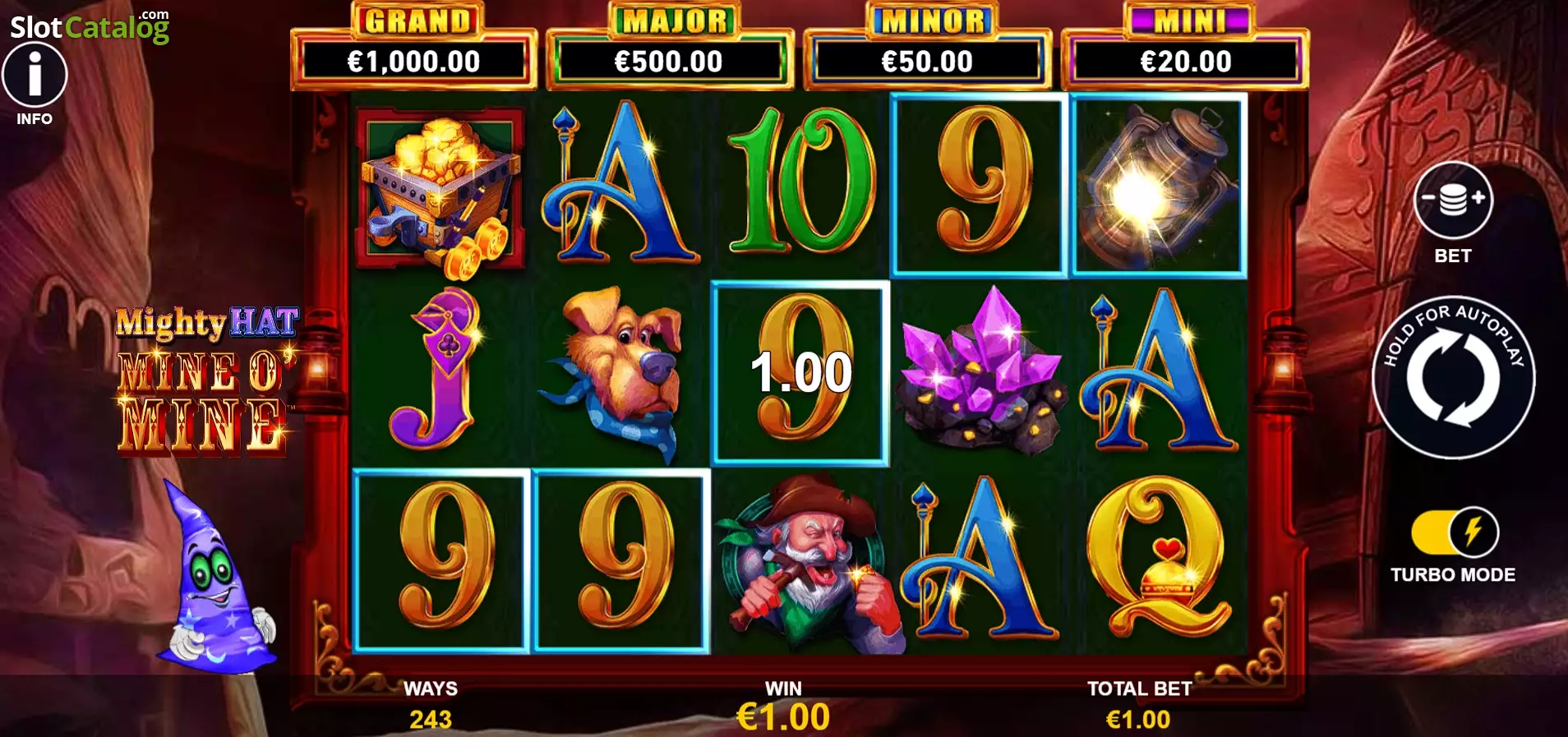Click the glowing lantern symbol
The width and height of the screenshot is (1568, 737).
tap(1158, 185)
